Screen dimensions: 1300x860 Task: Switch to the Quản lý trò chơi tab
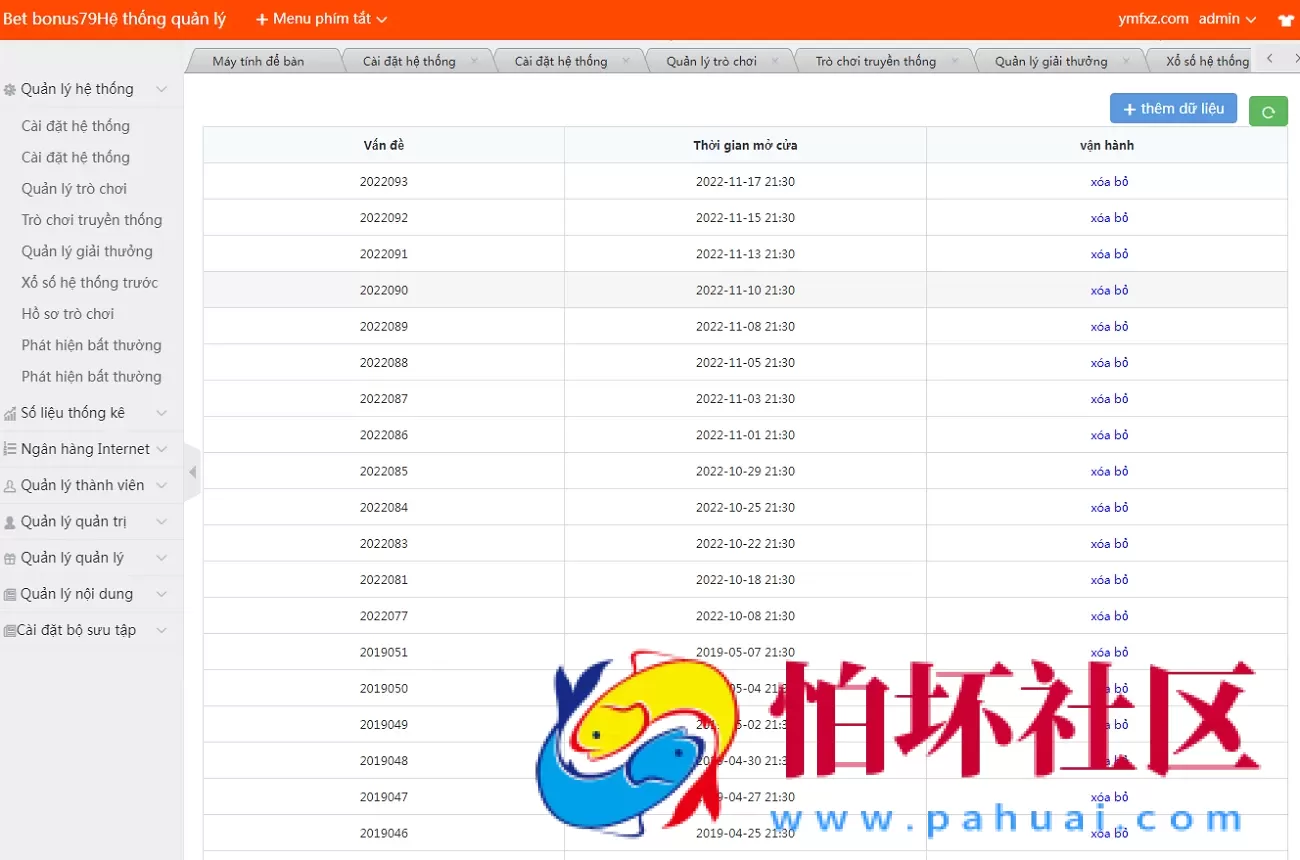(710, 60)
